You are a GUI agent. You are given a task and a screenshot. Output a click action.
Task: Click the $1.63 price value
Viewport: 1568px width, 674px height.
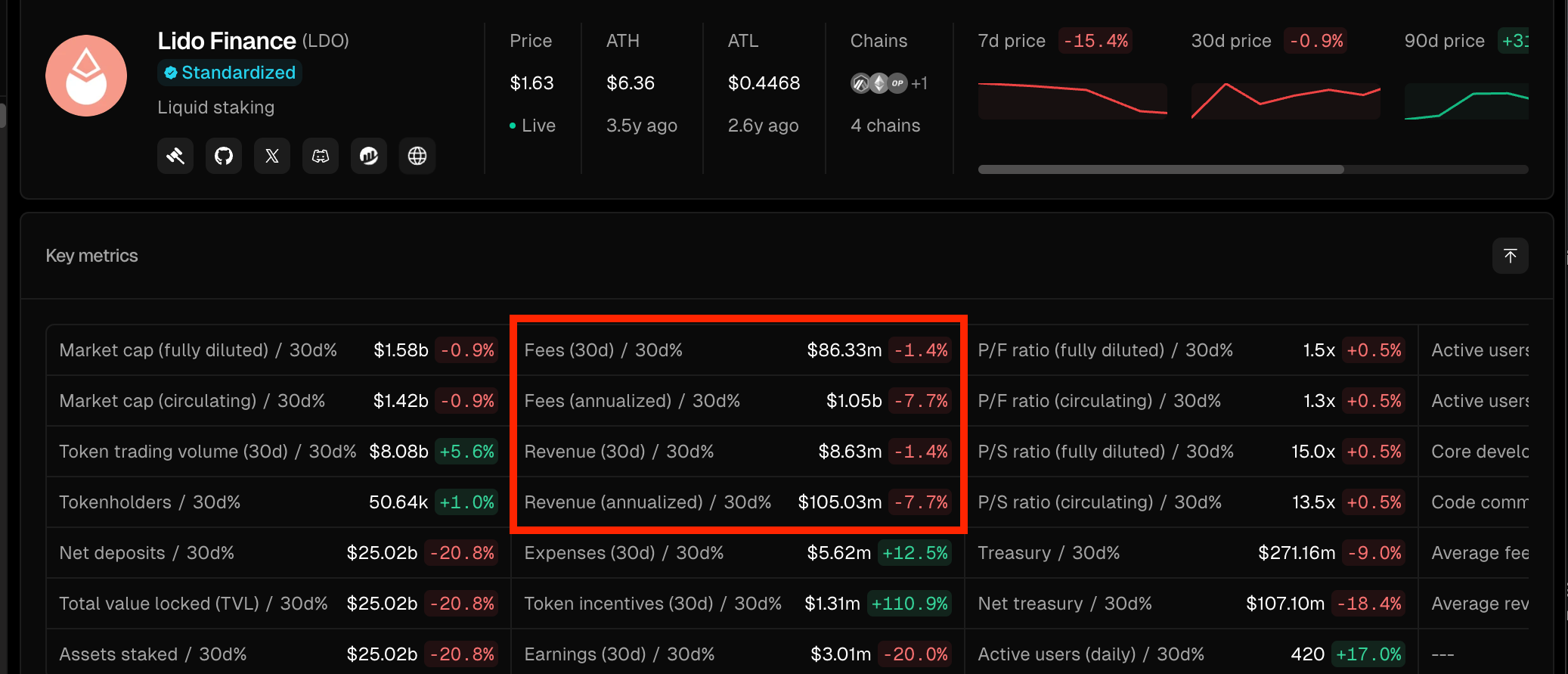pyautogui.click(x=531, y=83)
